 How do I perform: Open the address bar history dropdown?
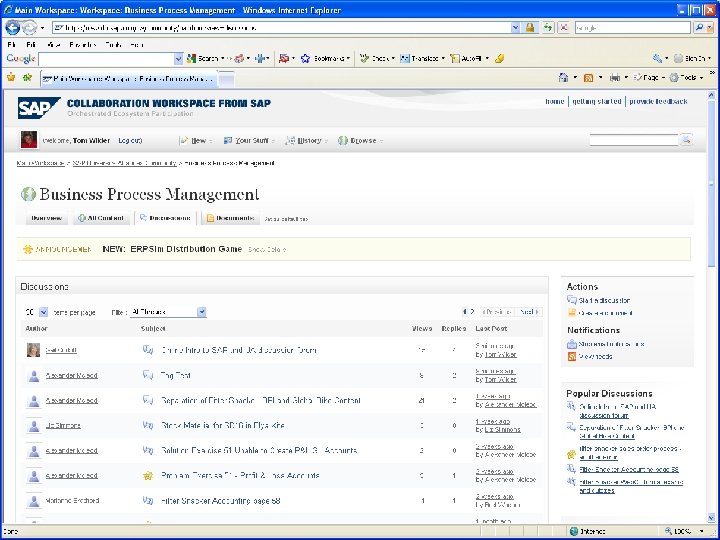click(515, 28)
